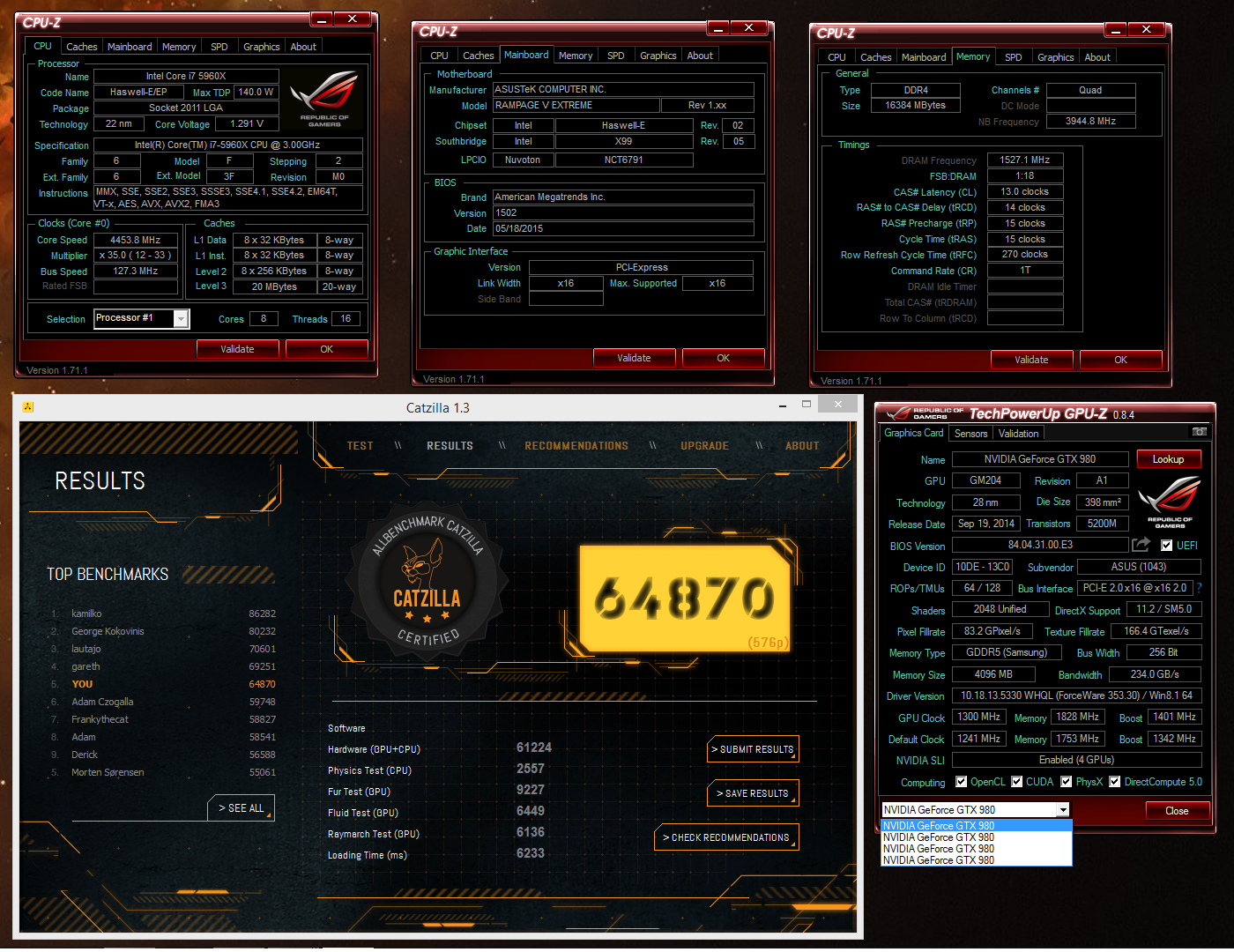Click the YOU leaderboard entry
This screenshot has width=1234, height=952.
(x=163, y=684)
